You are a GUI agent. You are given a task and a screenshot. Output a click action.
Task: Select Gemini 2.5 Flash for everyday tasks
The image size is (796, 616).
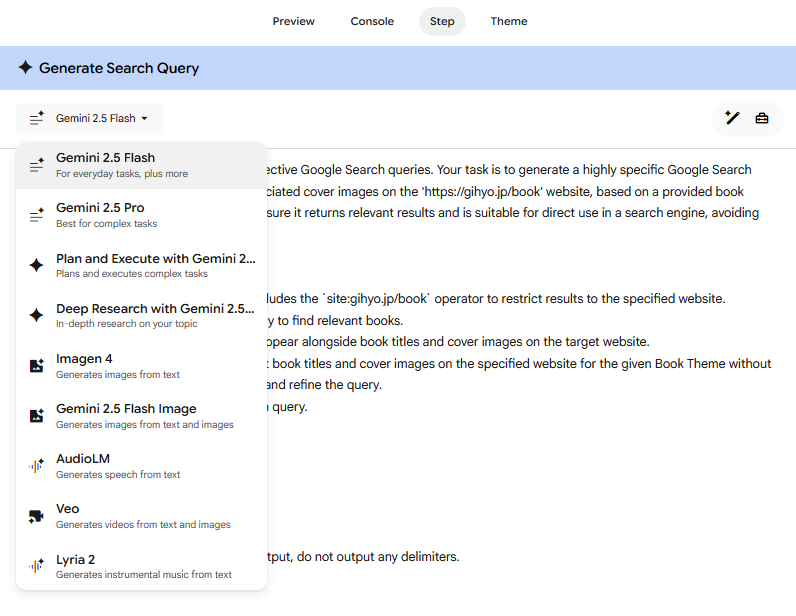(x=140, y=165)
